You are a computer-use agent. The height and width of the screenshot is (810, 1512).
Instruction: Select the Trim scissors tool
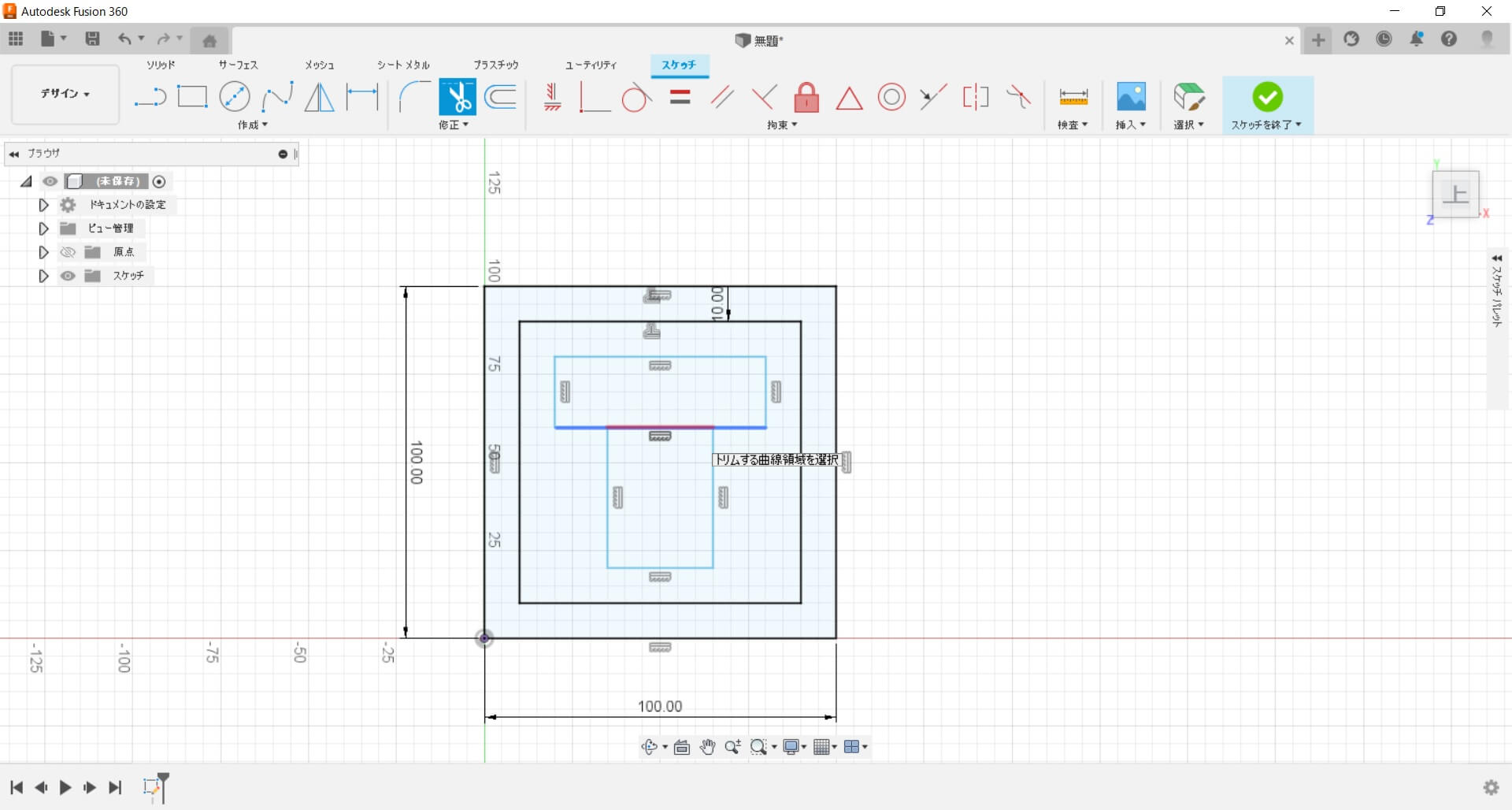click(457, 97)
